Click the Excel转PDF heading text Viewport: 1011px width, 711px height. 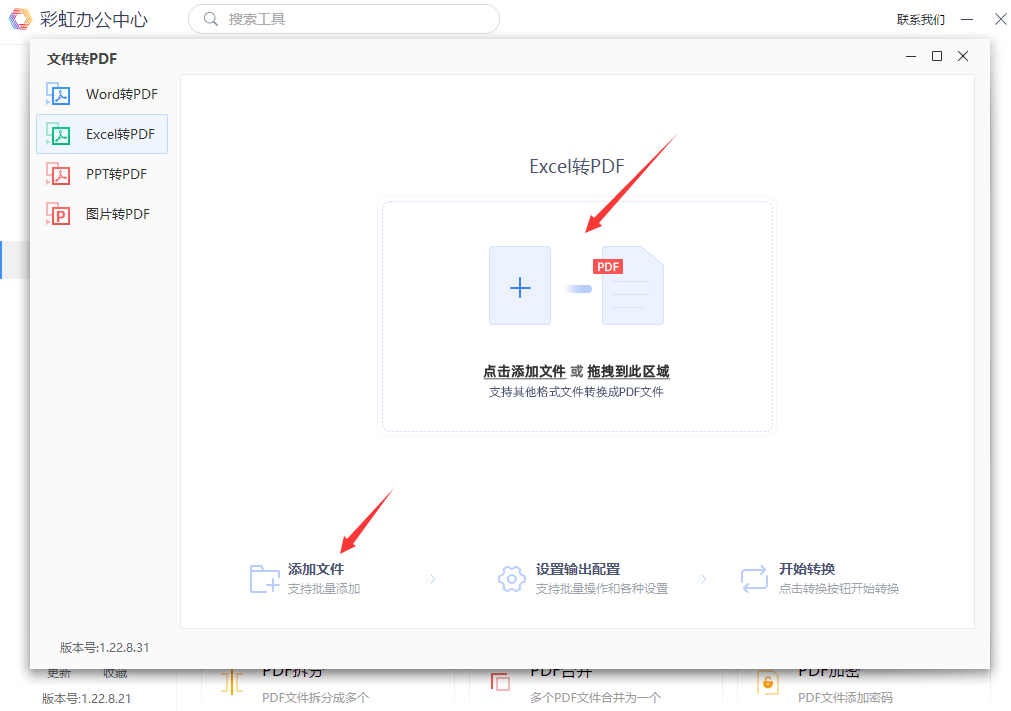pos(576,166)
